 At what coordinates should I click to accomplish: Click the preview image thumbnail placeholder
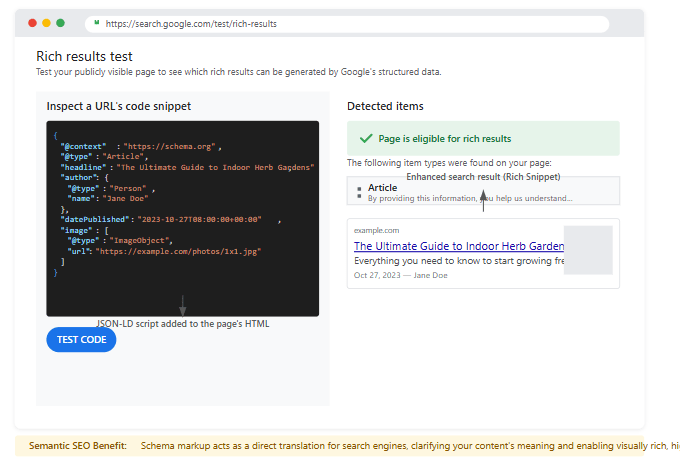point(588,250)
